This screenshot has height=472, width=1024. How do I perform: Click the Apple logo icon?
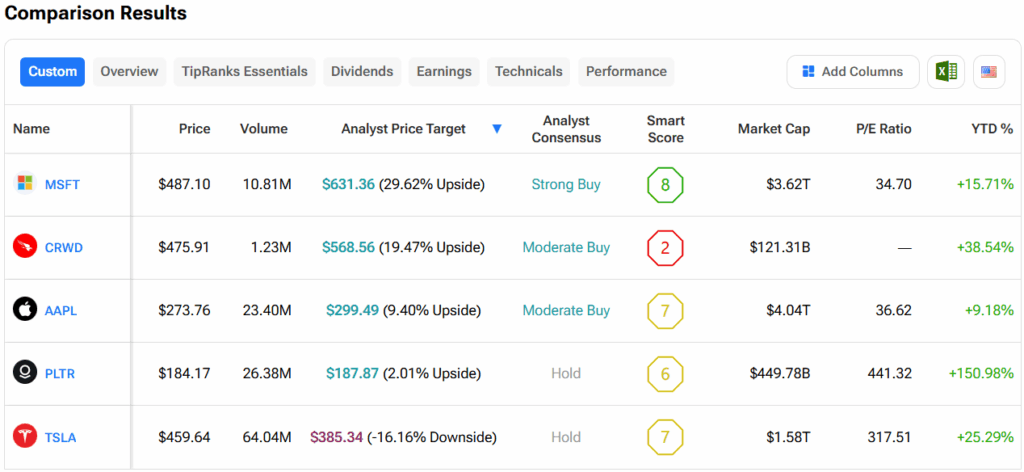25,310
